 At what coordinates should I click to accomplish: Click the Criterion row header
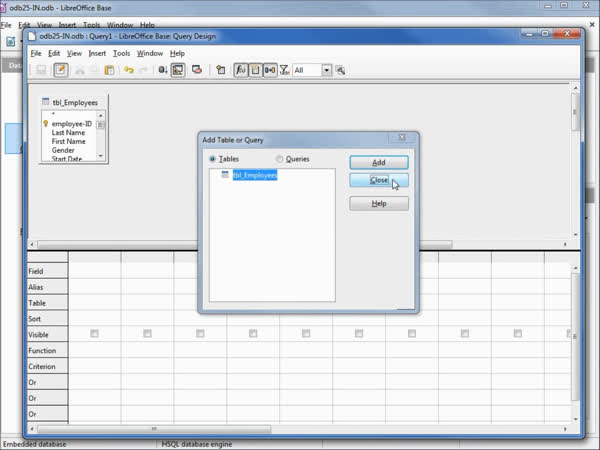pyautogui.click(x=47, y=366)
